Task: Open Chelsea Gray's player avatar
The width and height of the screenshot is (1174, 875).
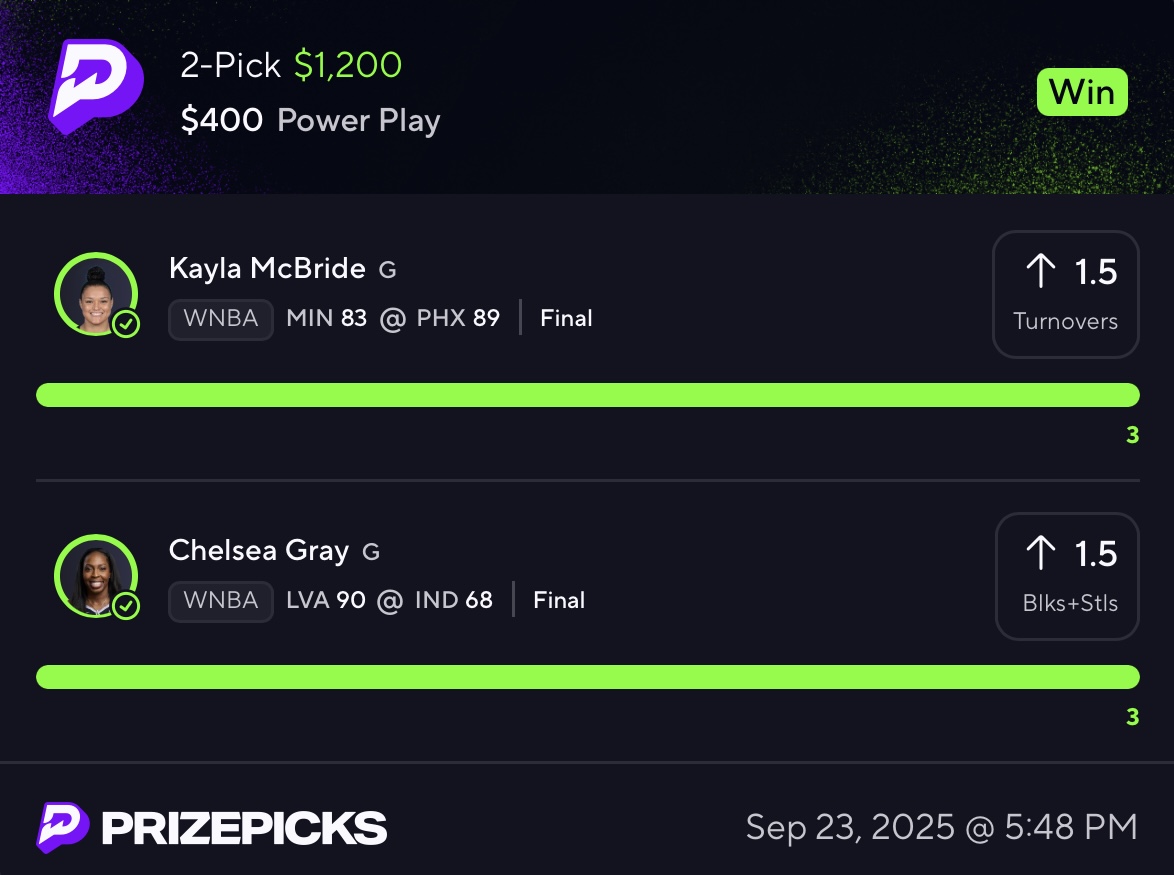Action: point(96,576)
